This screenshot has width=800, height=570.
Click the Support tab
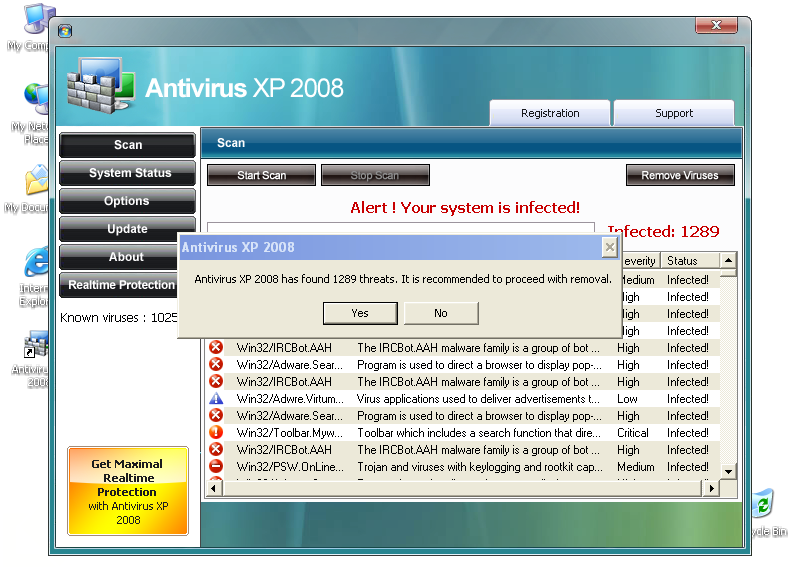674,113
